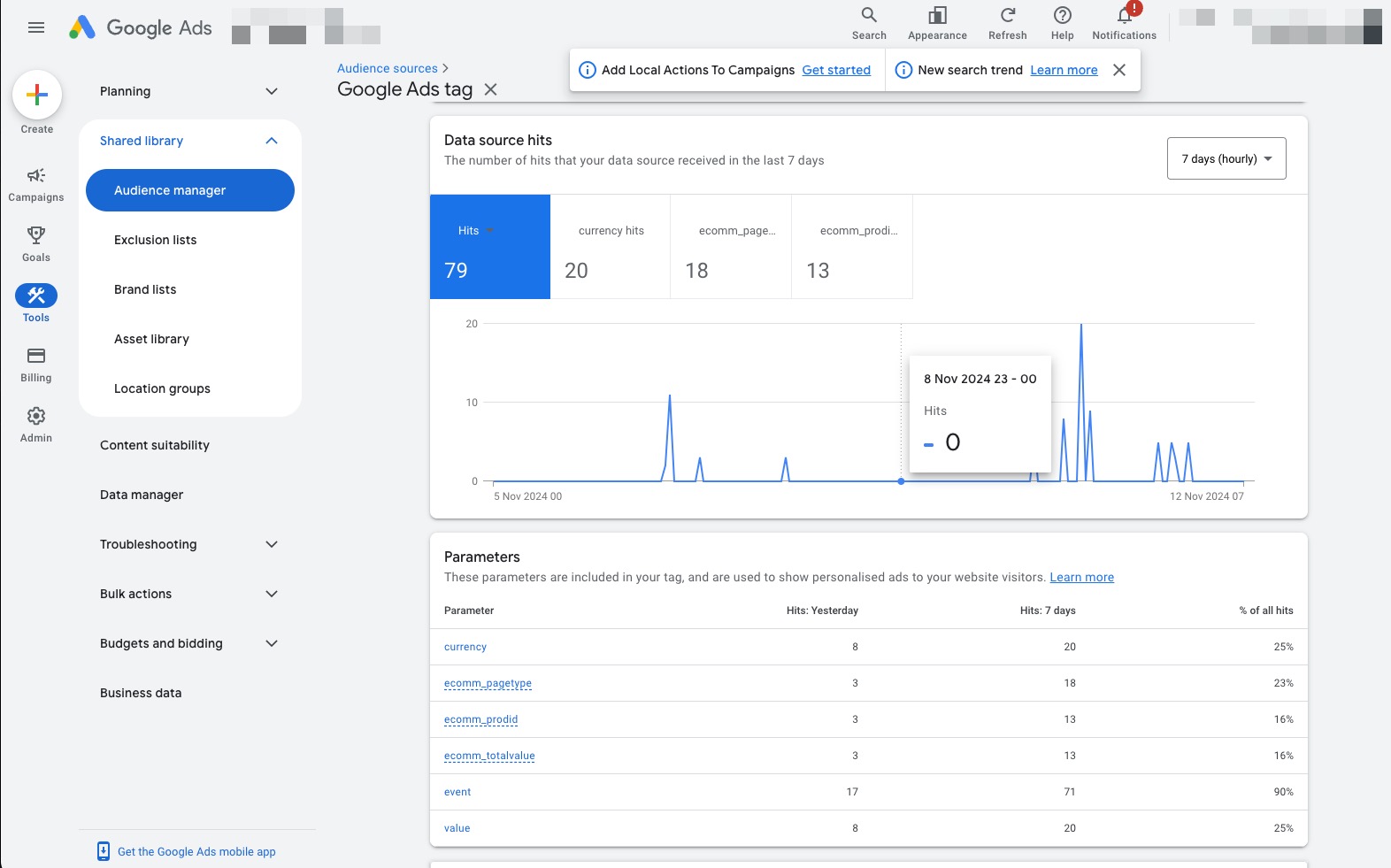Open the main hamburger menu
This screenshot has height=868, width=1391.
tap(36, 27)
